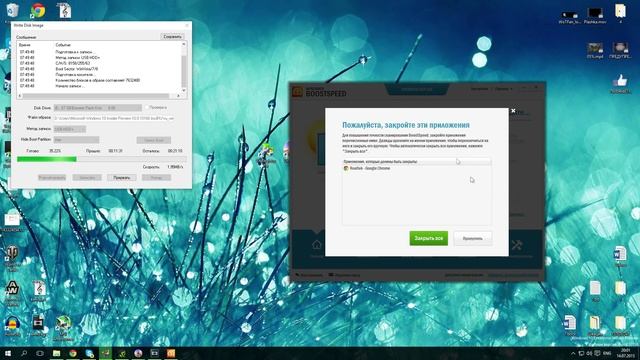Show hidden system tray icons
The height and width of the screenshot is (360, 640).
click(x=573, y=353)
